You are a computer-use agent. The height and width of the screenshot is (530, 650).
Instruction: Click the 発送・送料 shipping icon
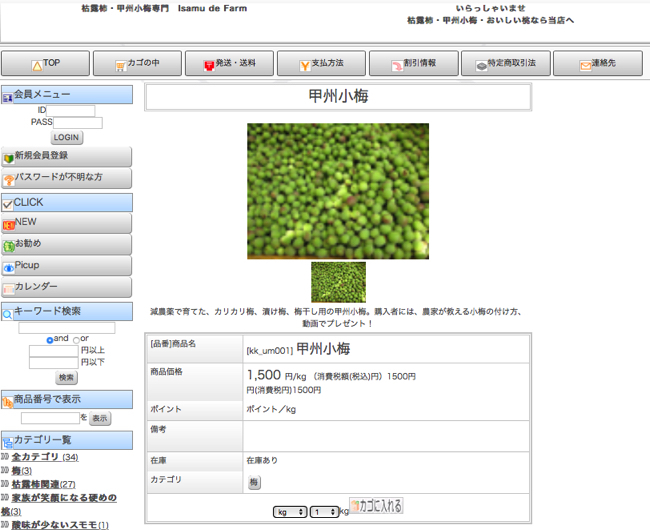(x=209, y=64)
